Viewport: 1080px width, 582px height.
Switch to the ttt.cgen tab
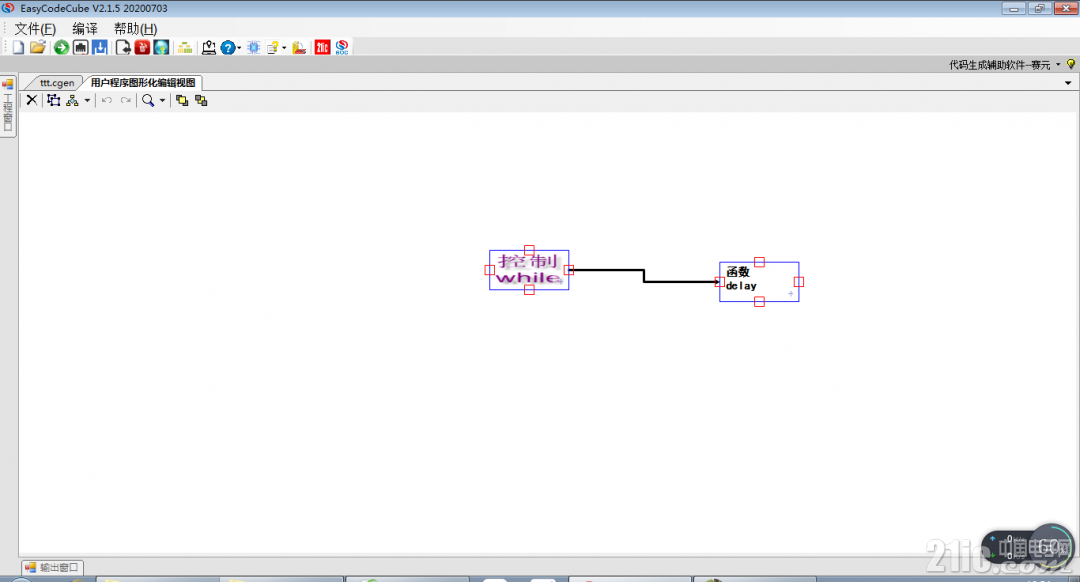point(56,83)
